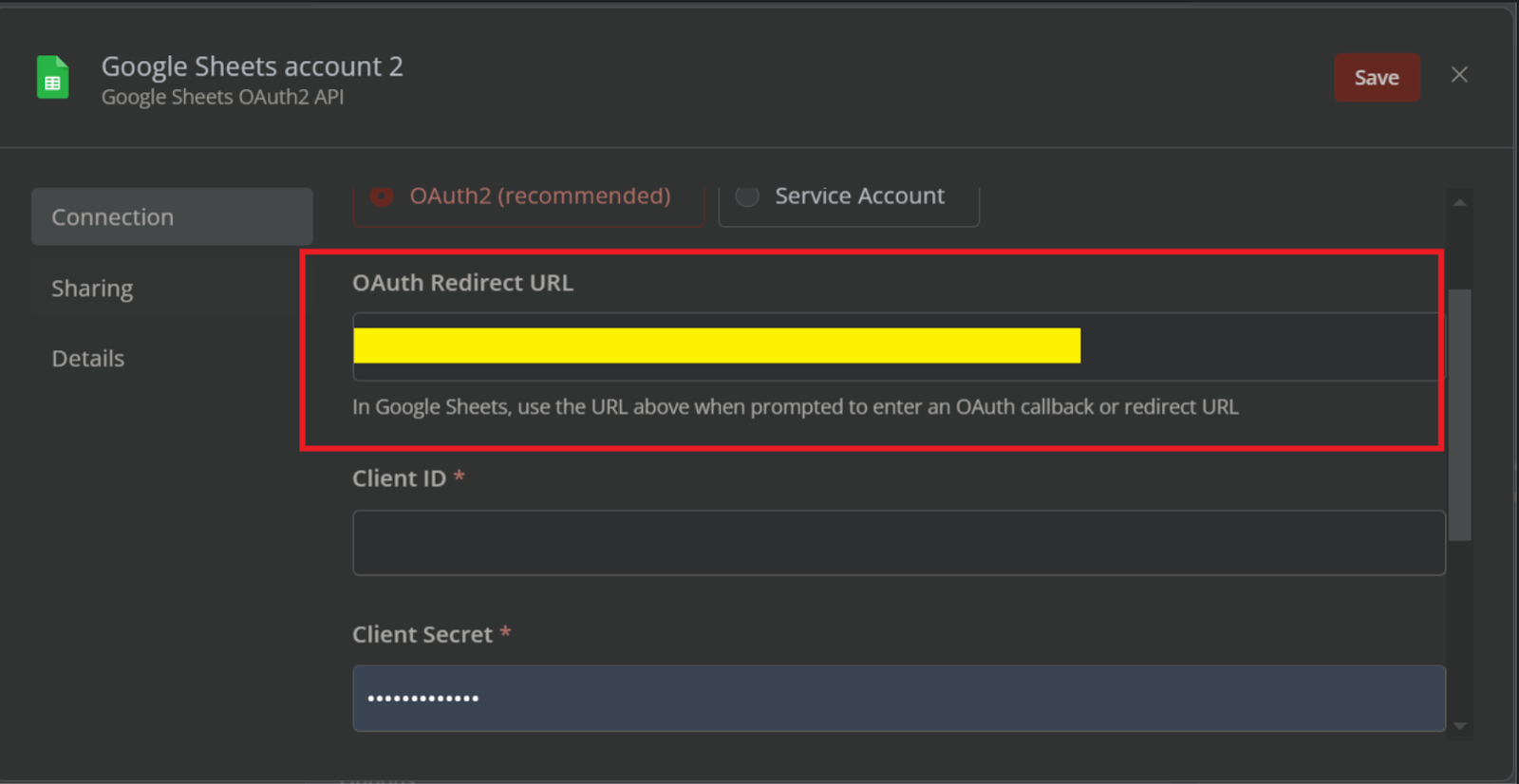The image size is (1519, 784).
Task: Click the vertical scrollbar thumb
Action: pos(1460,415)
